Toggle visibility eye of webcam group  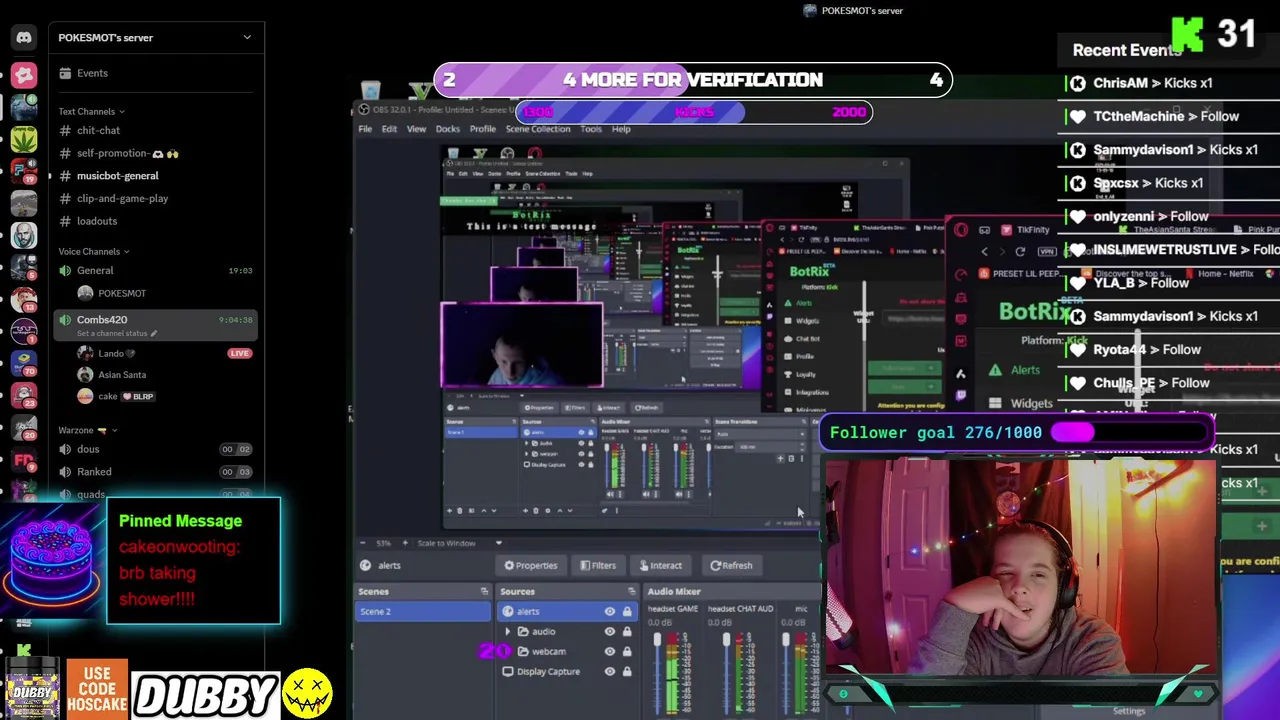pyautogui.click(x=609, y=651)
